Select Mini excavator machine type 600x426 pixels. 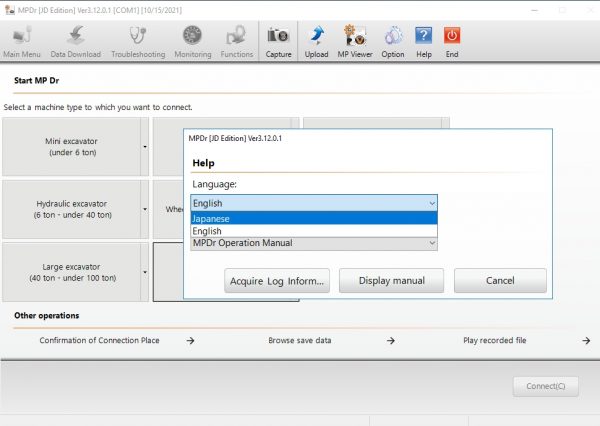[x=72, y=147]
